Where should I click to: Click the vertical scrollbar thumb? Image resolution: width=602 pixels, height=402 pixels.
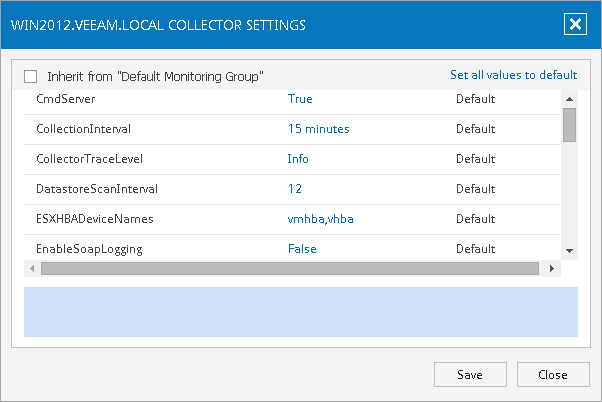click(569, 125)
